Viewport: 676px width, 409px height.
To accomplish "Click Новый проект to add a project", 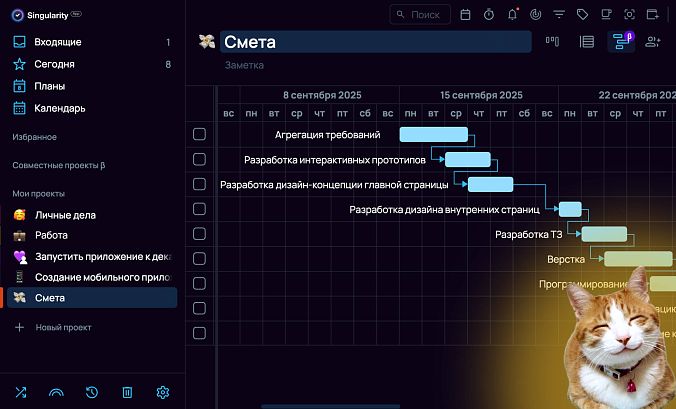I will coord(63,327).
